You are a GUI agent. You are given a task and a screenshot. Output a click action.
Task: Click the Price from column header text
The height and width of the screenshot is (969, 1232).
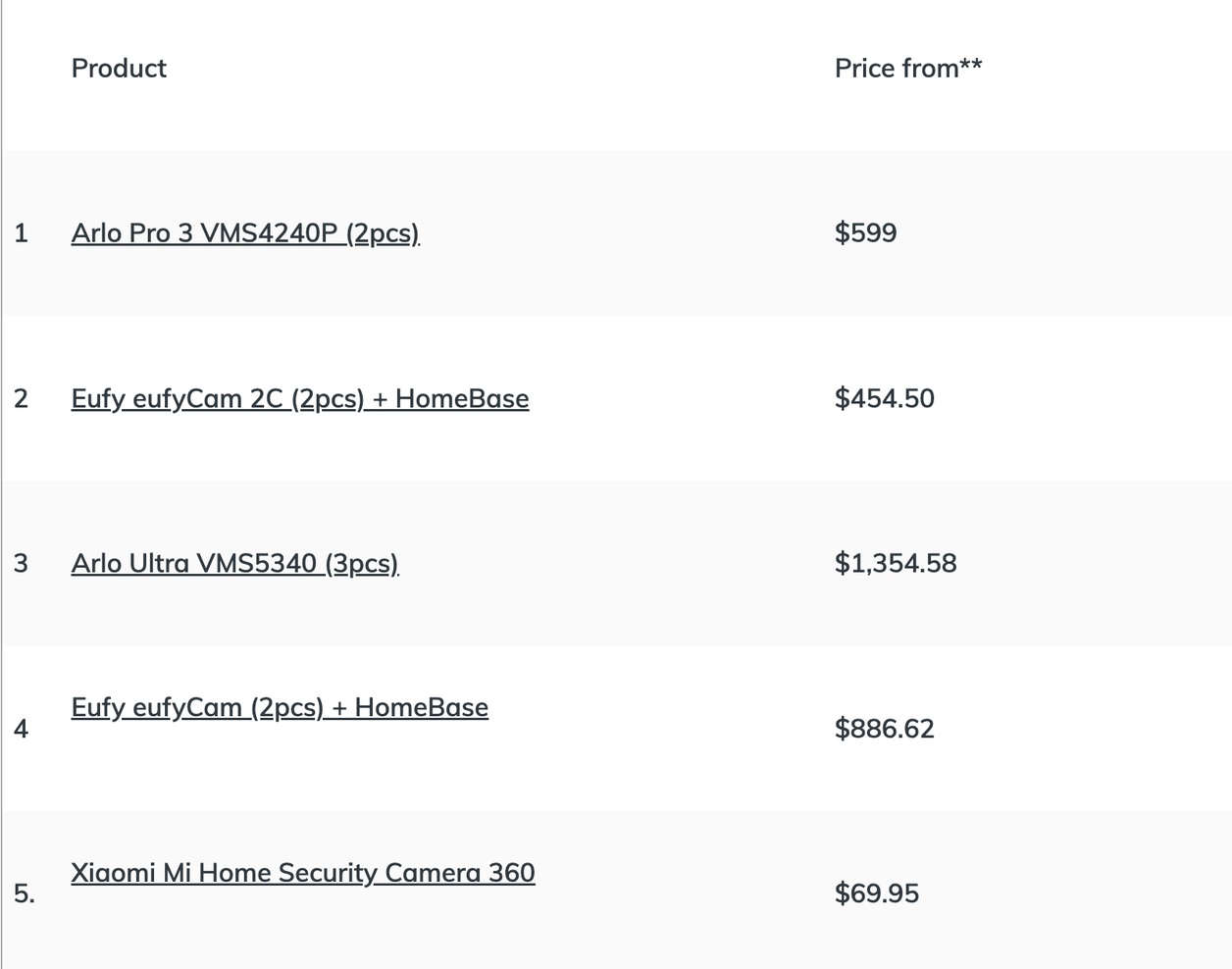(x=896, y=69)
